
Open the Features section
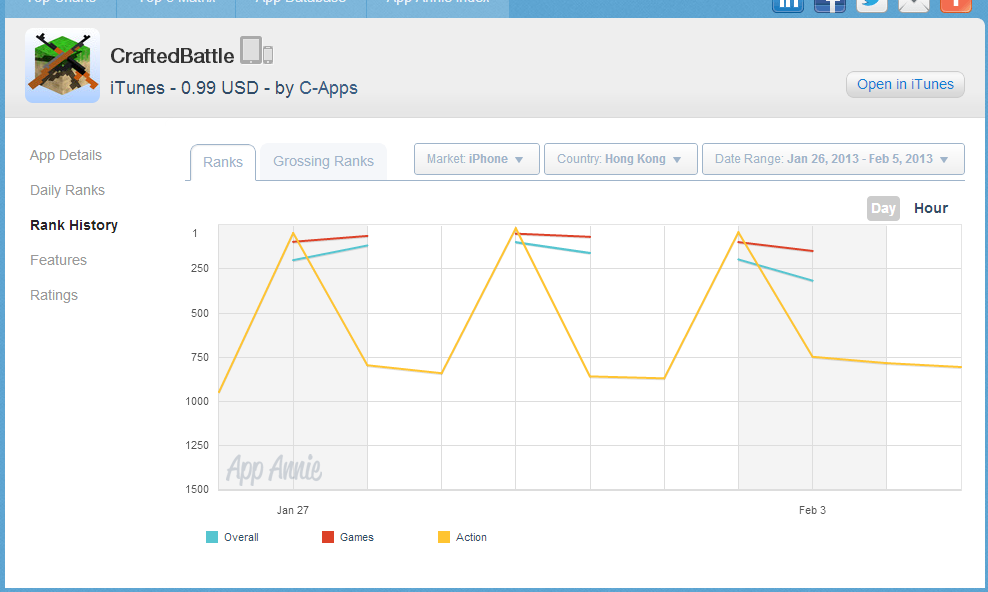[59, 260]
